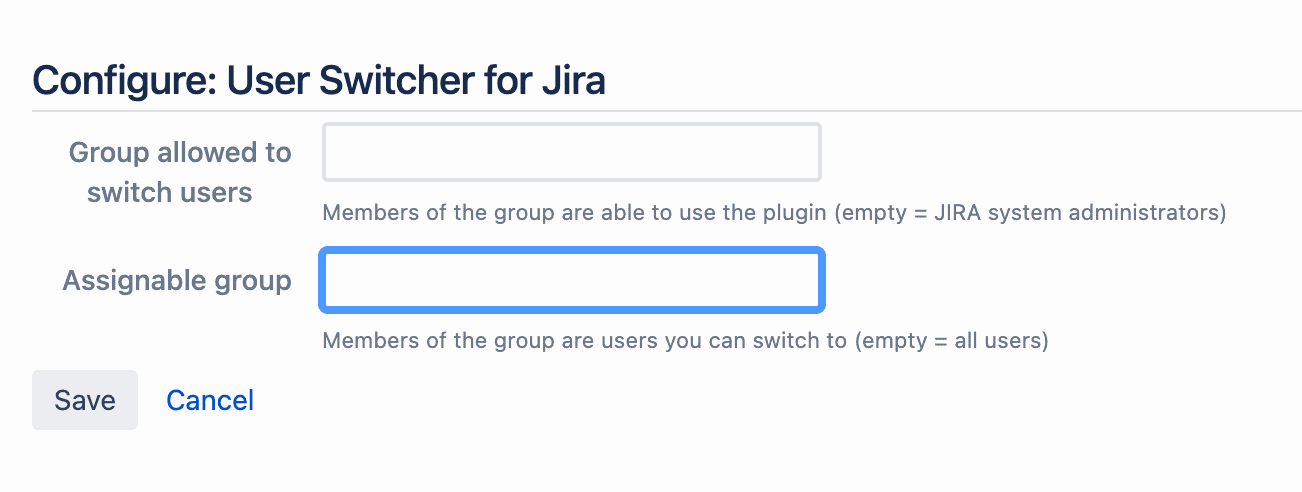Image resolution: width=1302 pixels, height=492 pixels.
Task: Click help text about users you can switch to
Action: click(685, 340)
